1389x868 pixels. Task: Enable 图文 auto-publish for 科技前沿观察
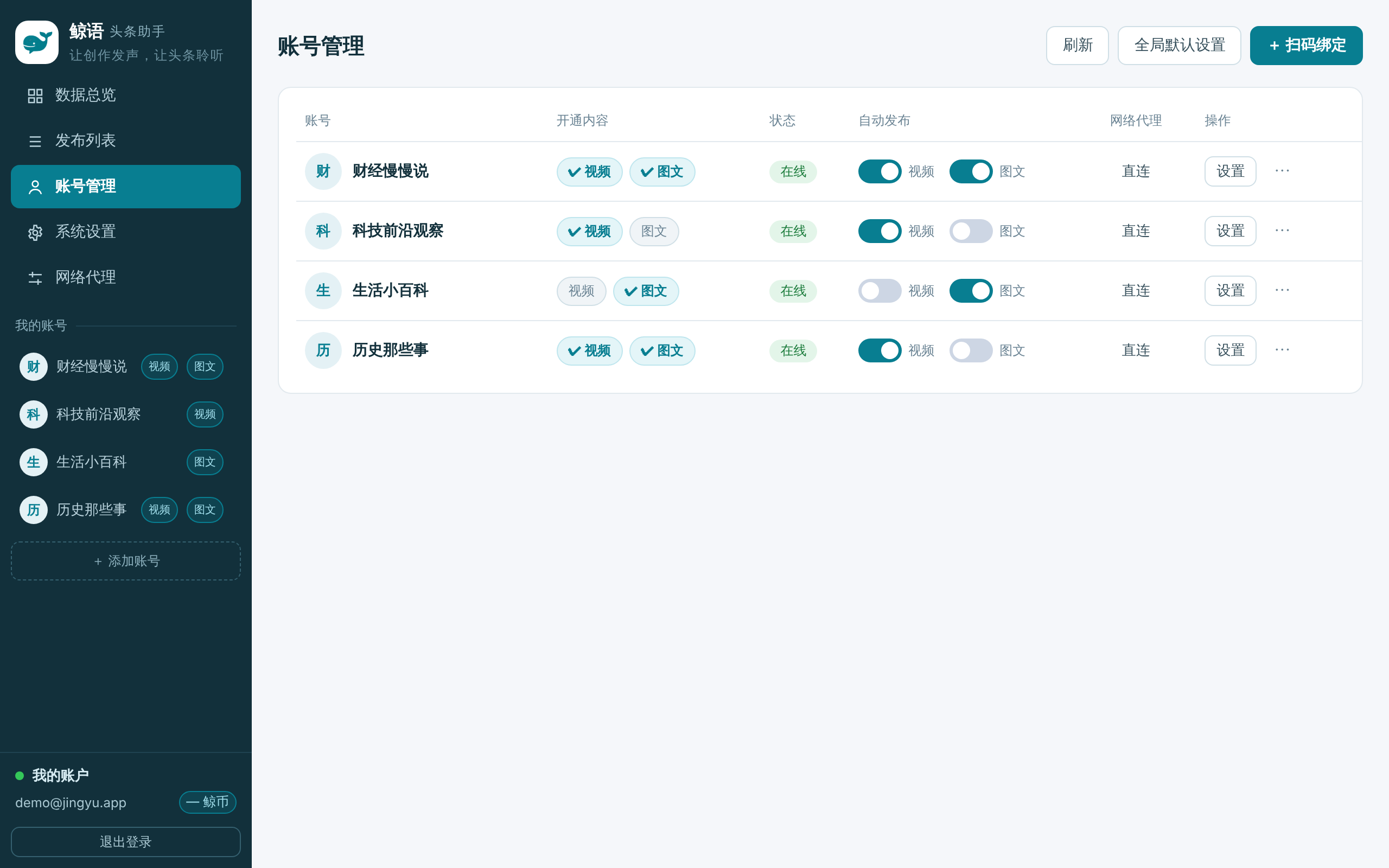pos(971,231)
